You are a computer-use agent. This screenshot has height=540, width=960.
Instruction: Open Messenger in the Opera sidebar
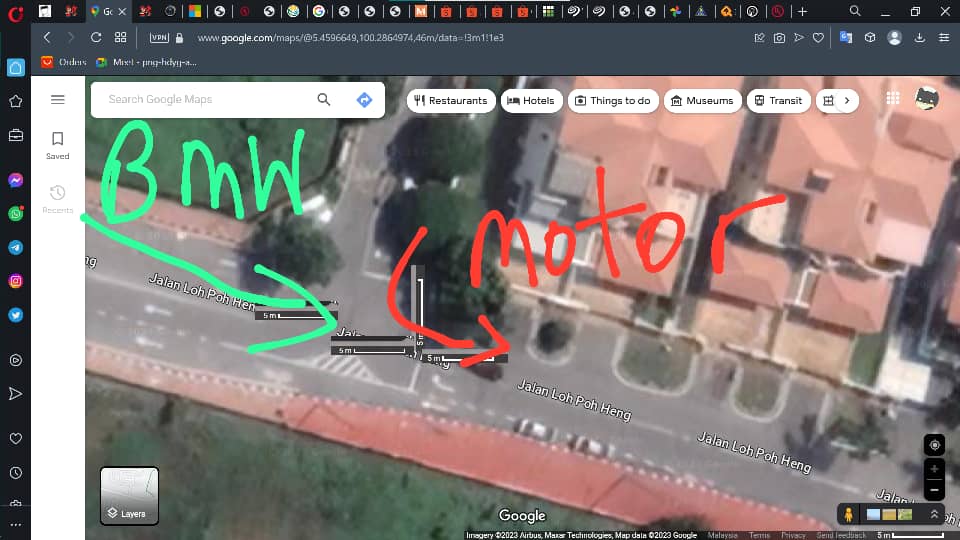[15, 180]
